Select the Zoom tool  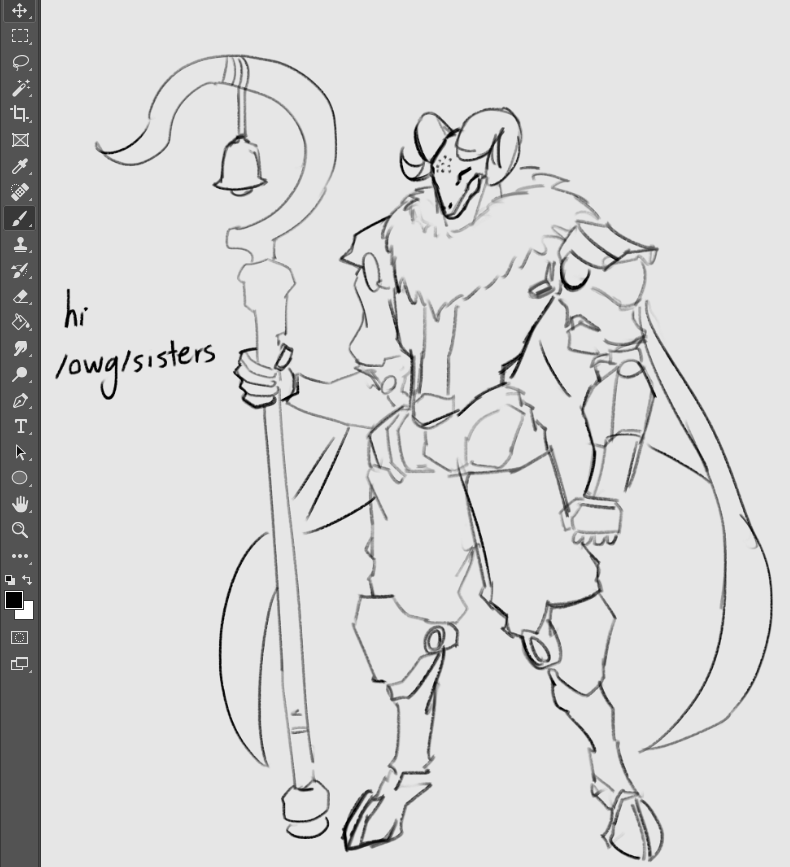pos(20,530)
